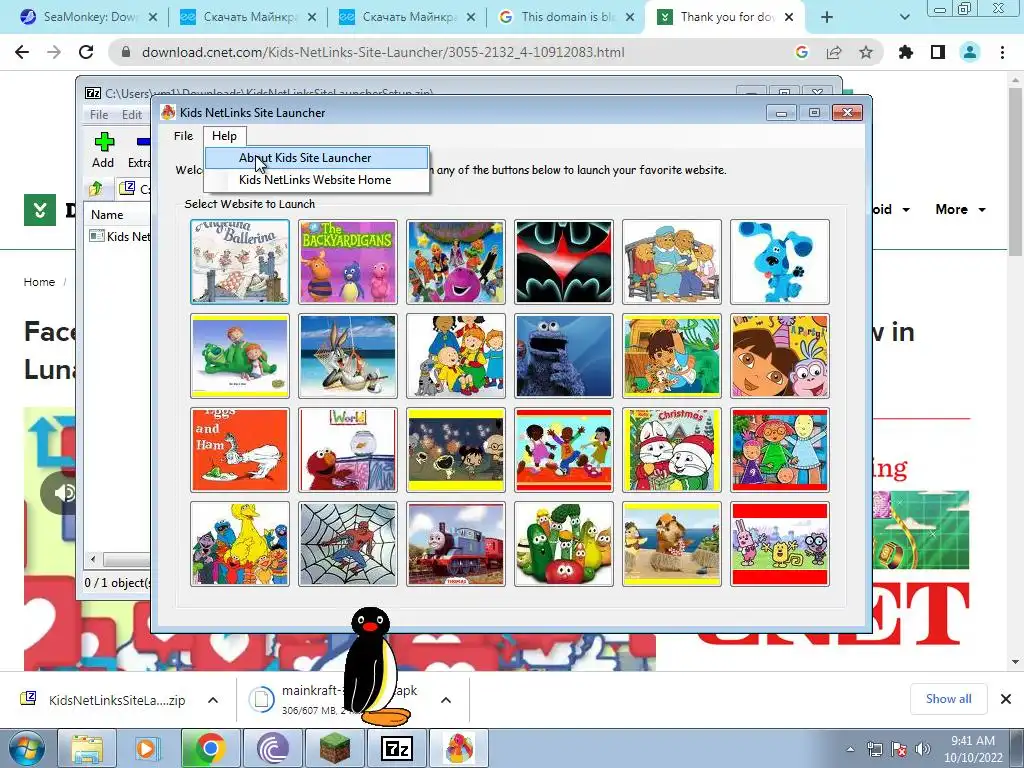1024x768 pixels.
Task: Launch the Barney dinosaur website button
Action: coord(456,262)
